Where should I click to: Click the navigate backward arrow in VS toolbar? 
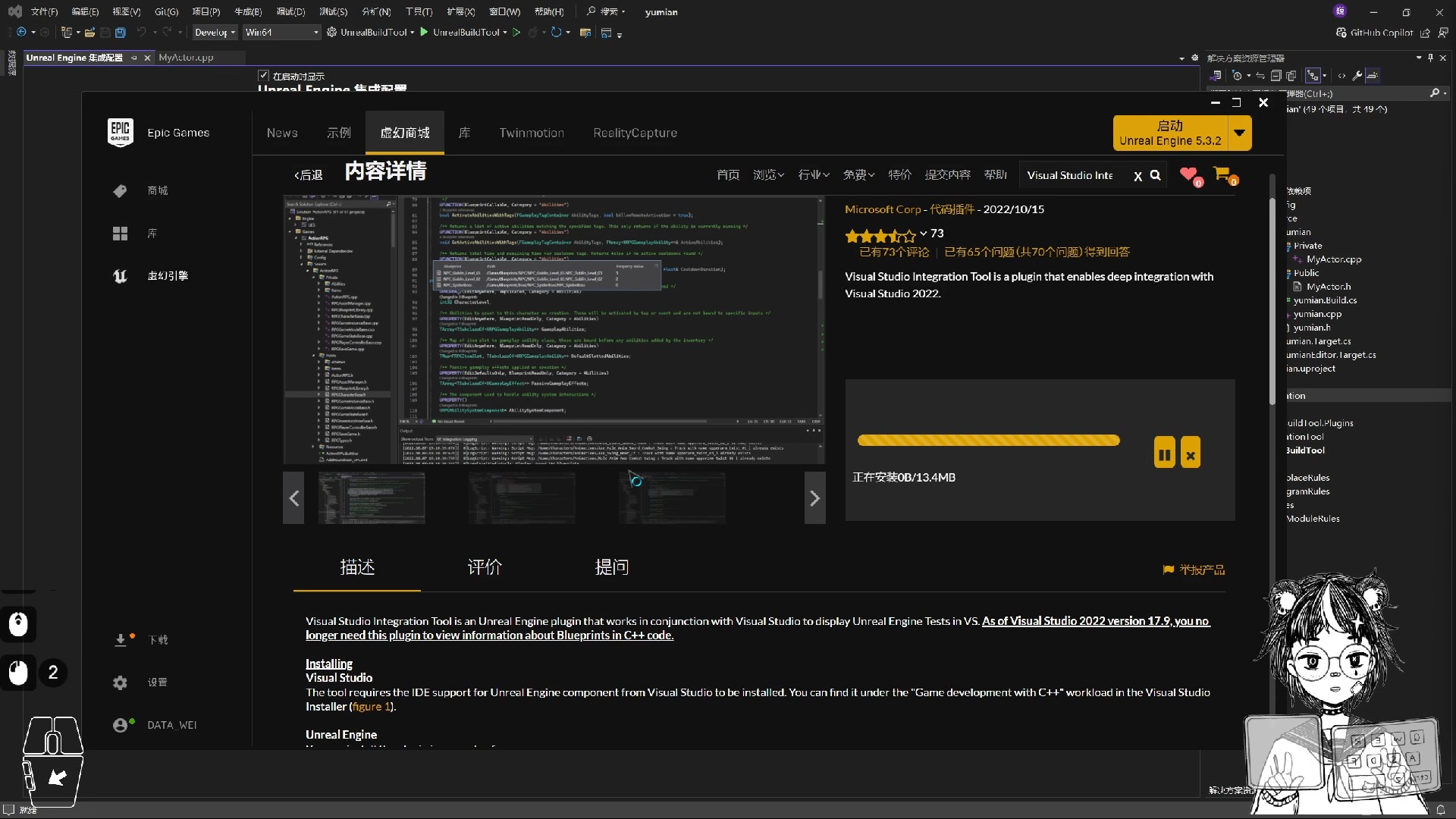(x=21, y=33)
